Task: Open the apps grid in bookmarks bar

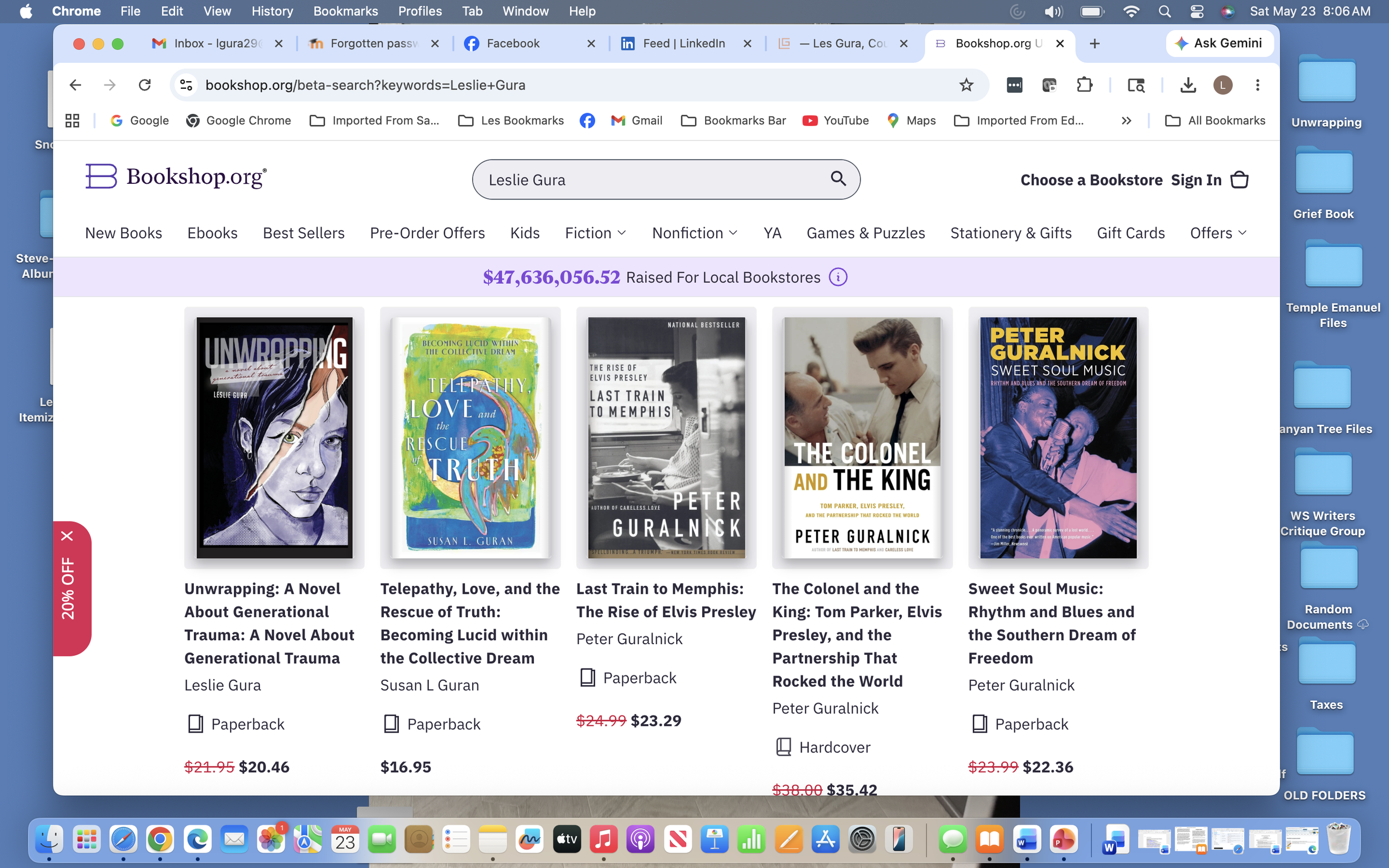Action: click(x=72, y=121)
